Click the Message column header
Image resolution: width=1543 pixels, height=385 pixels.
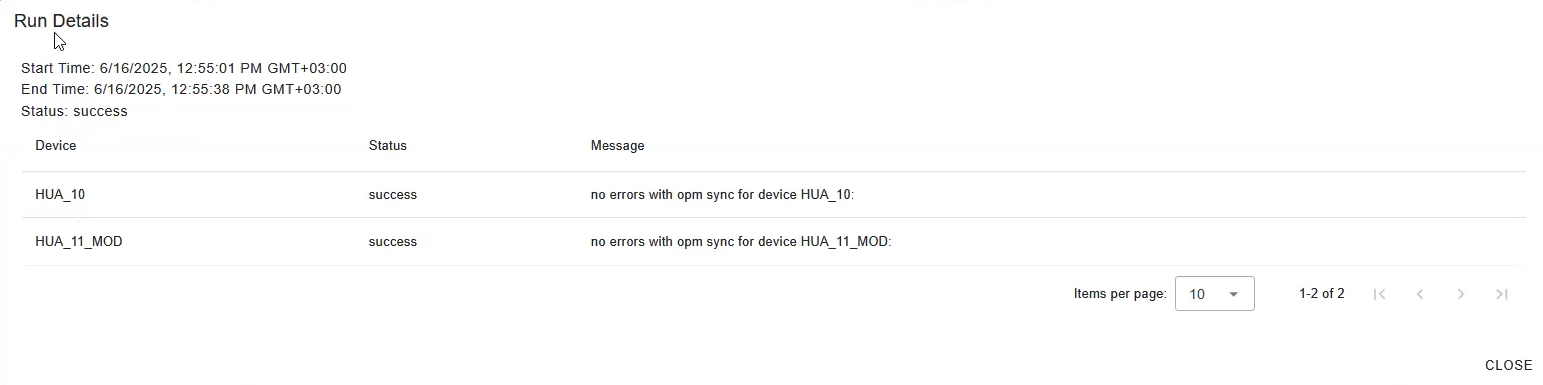click(617, 146)
